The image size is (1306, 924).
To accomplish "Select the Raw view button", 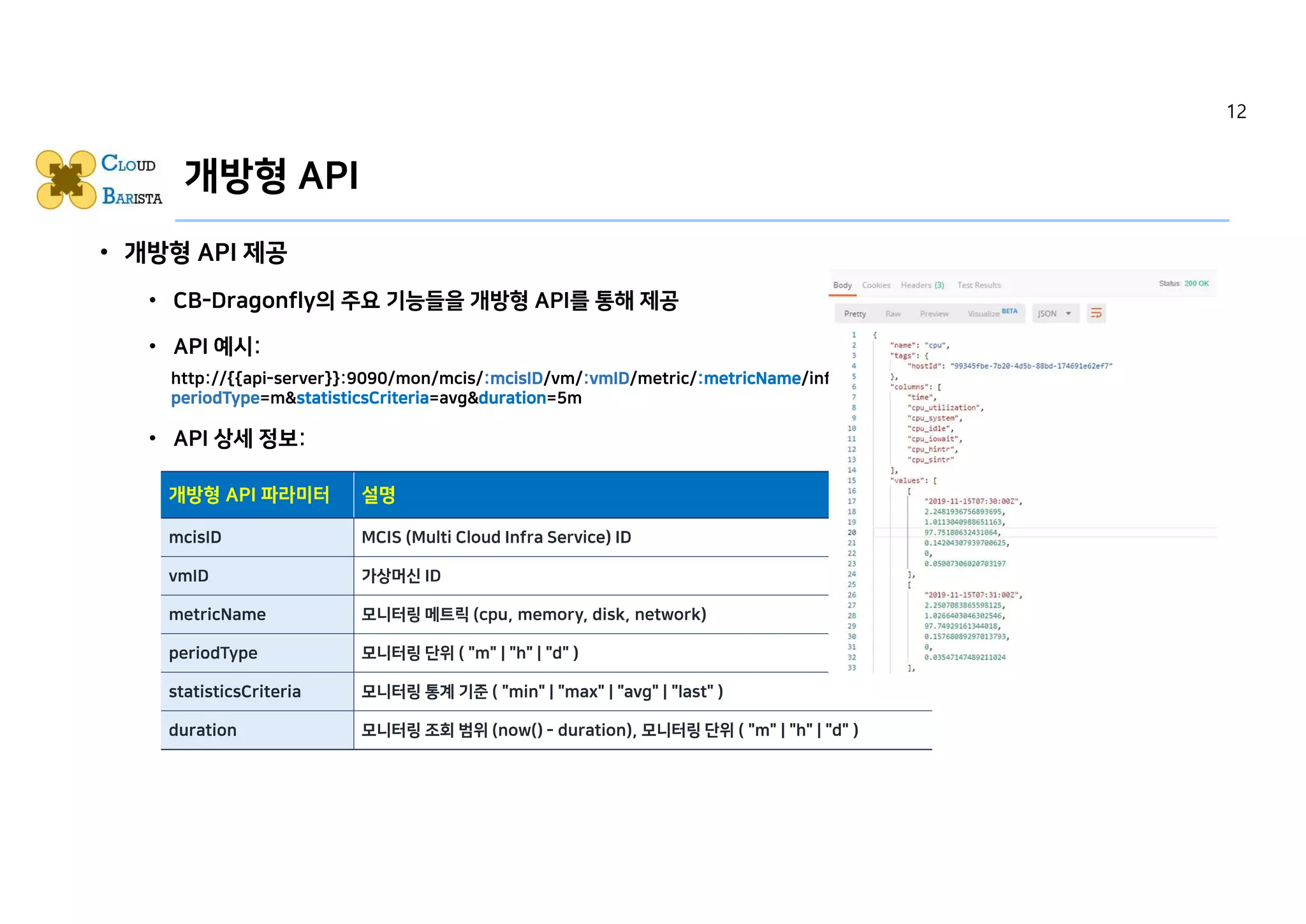I will tap(893, 314).
